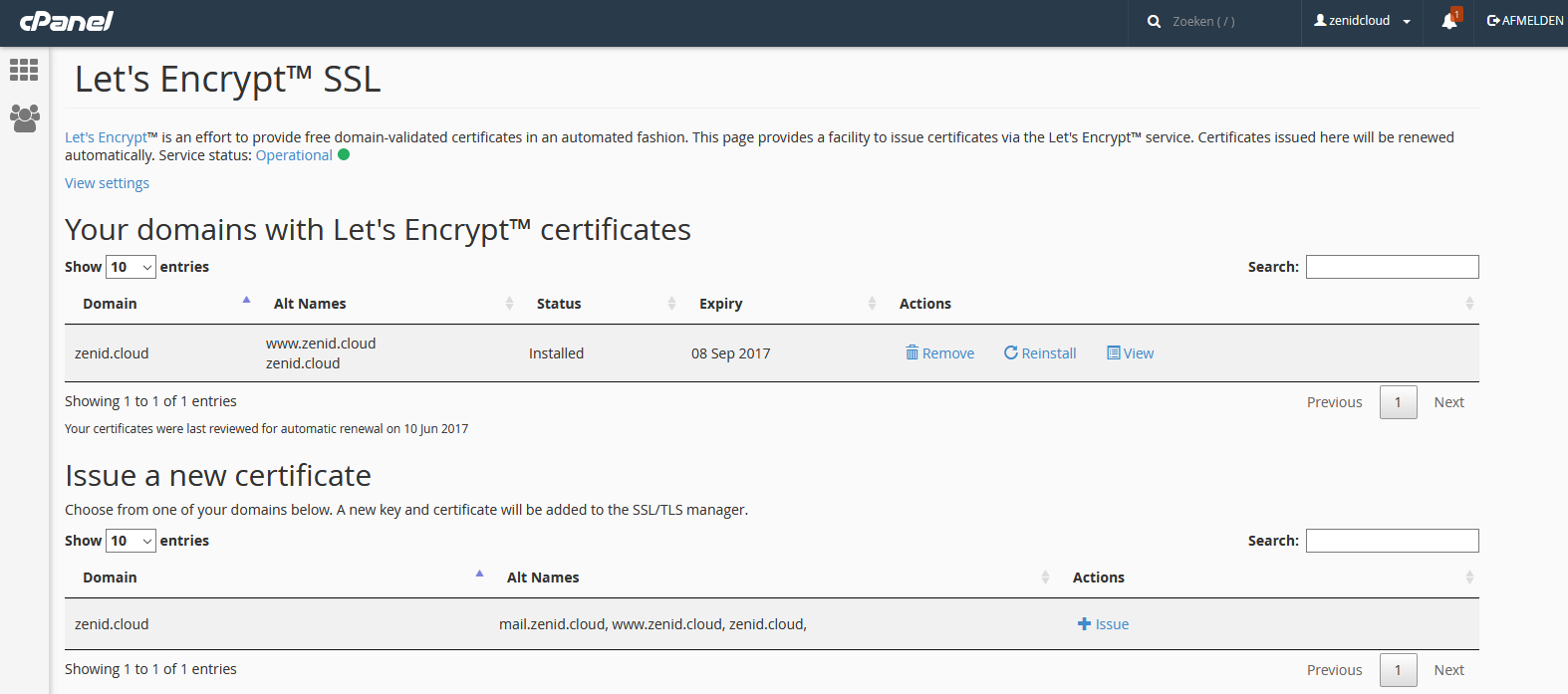Open the entries dropdown in the Issue a new certificate table
Image resolution: width=1568 pixels, height=694 pixels.
pyautogui.click(x=131, y=541)
